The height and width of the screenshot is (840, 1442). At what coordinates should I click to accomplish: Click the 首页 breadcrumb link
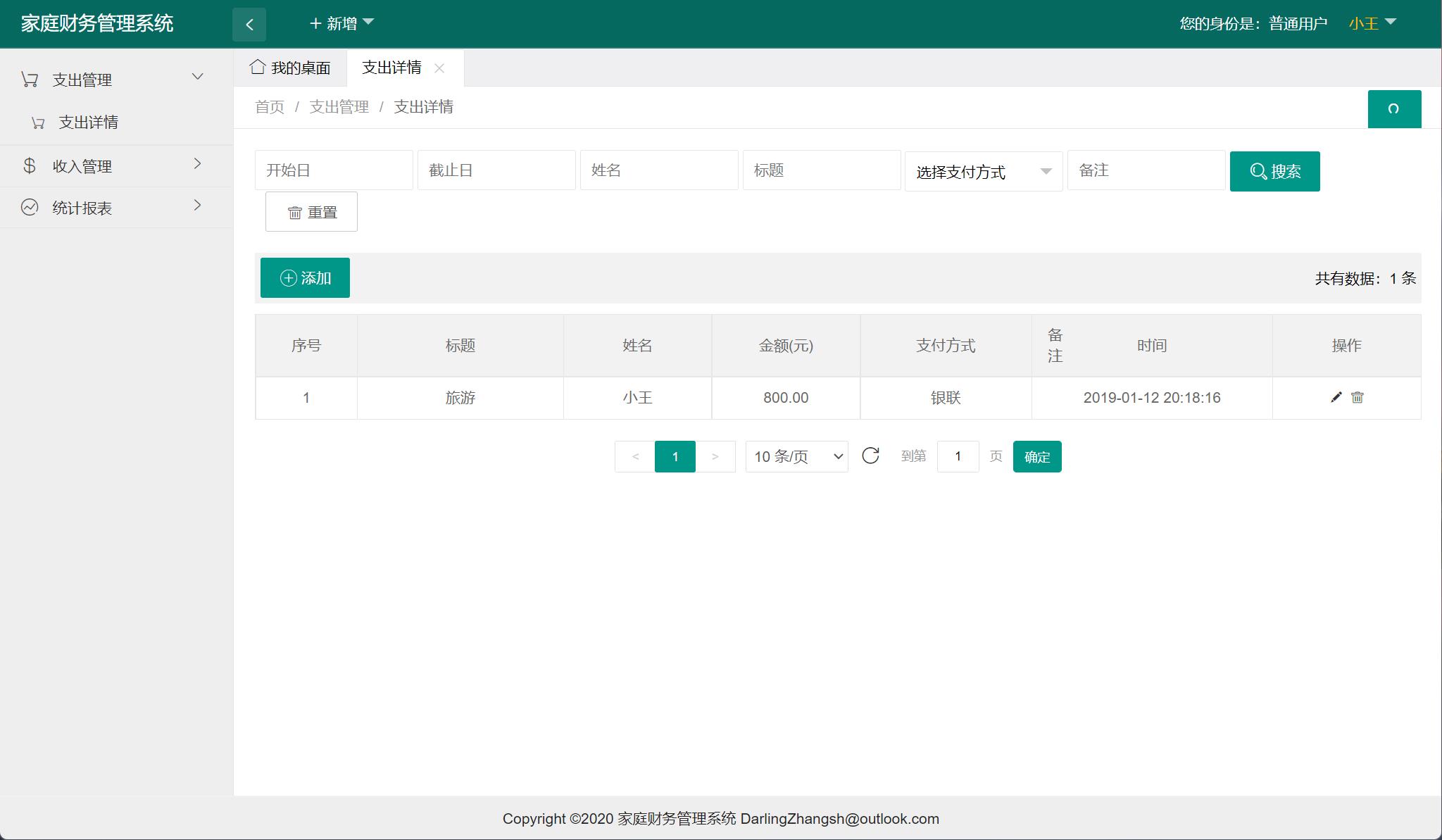point(269,106)
